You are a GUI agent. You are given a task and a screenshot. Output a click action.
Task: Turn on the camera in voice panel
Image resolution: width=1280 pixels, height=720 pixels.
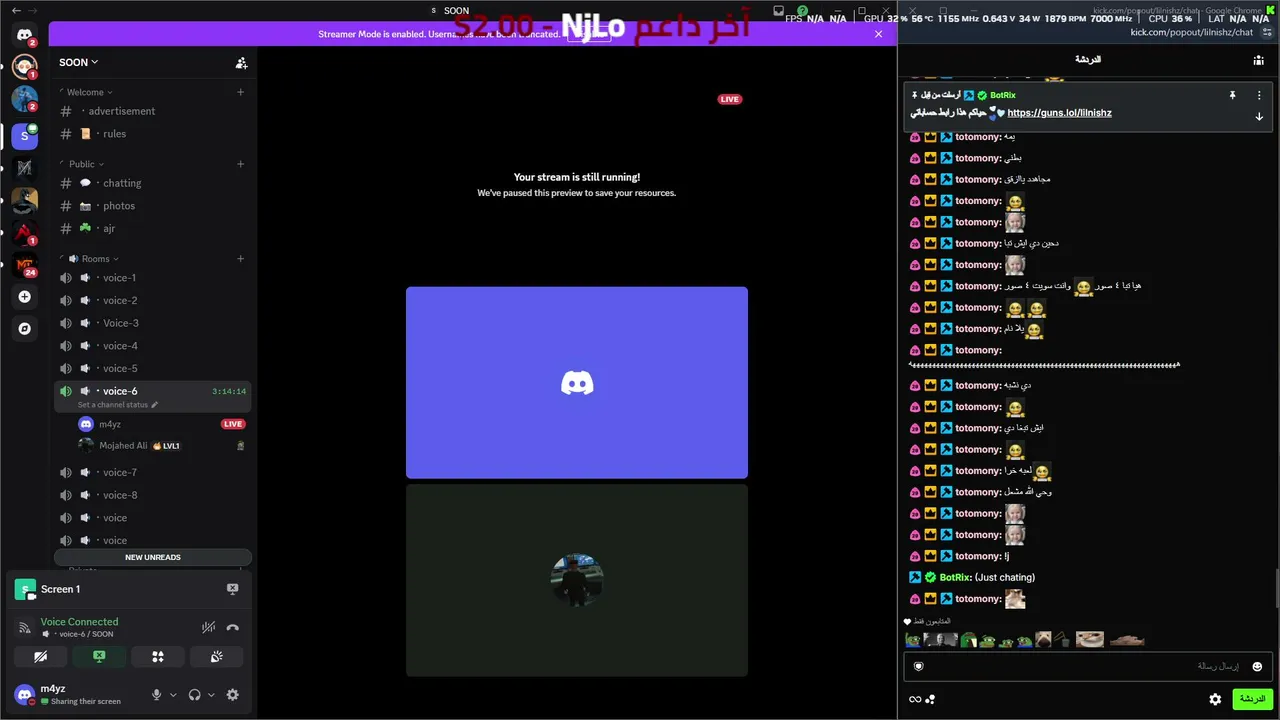[x=40, y=657]
